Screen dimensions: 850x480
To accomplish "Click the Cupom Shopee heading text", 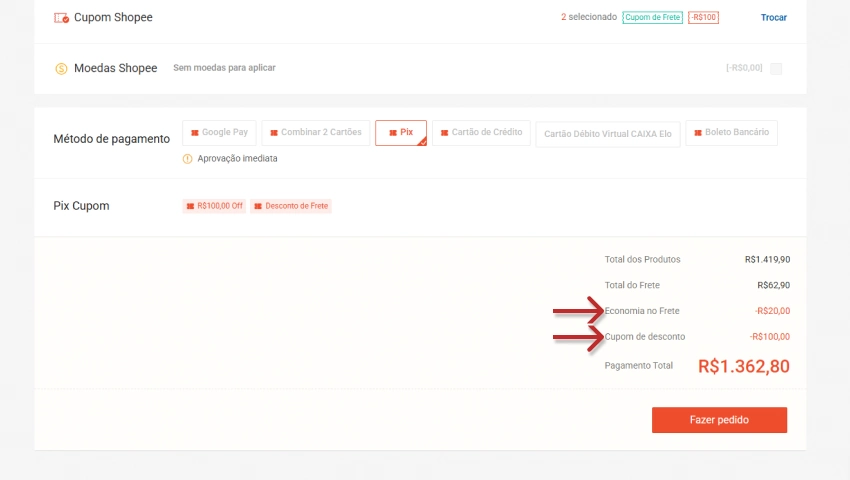I will (x=113, y=17).
